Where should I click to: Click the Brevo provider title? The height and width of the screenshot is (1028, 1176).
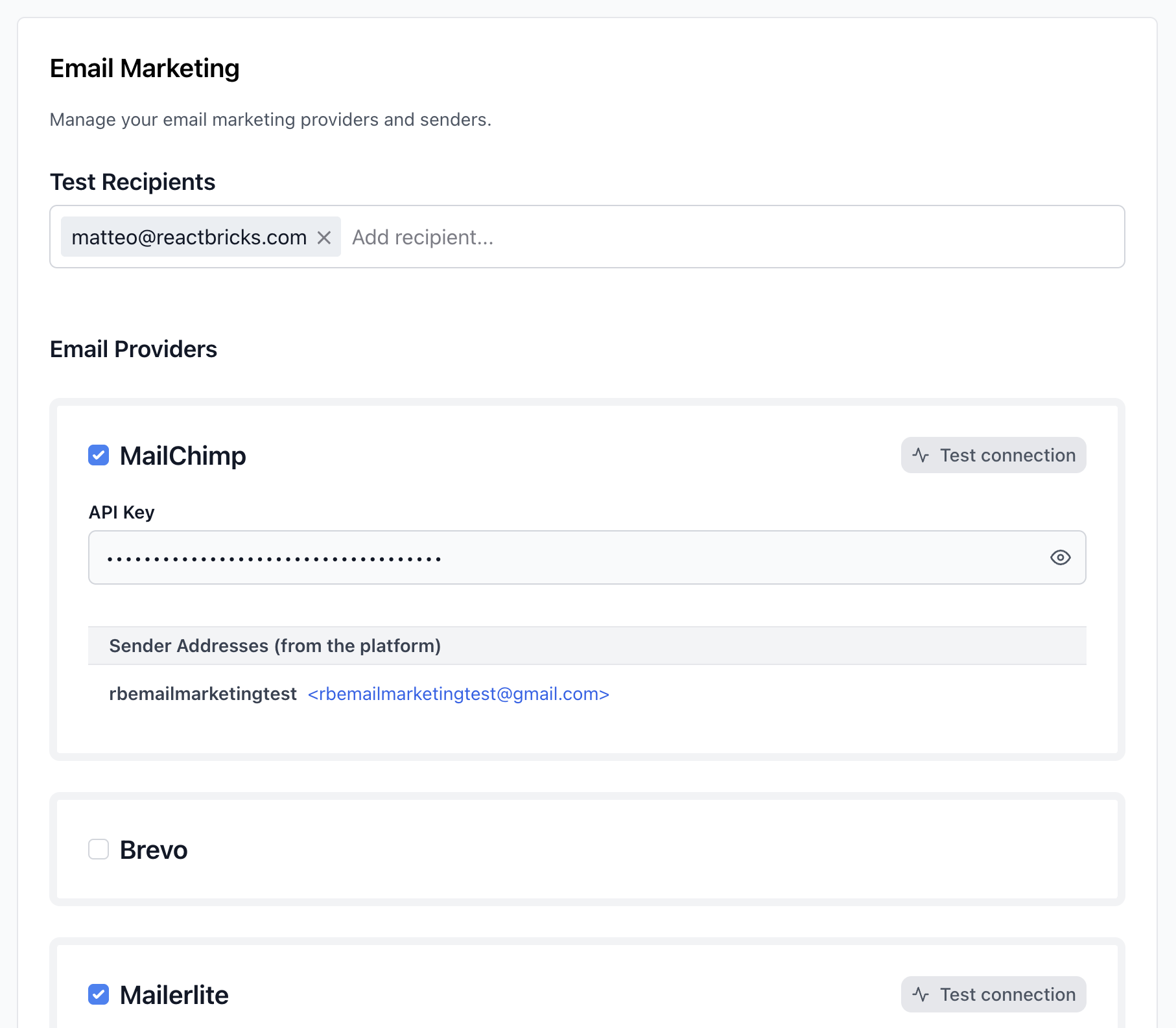154,850
